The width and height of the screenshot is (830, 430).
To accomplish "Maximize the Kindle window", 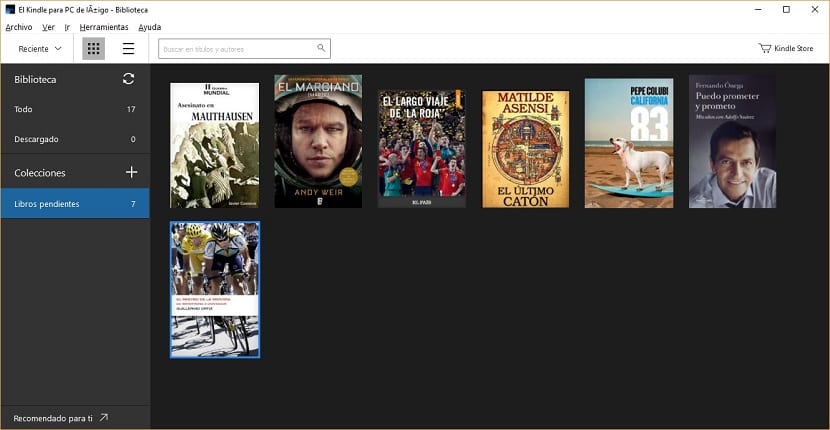I will coord(786,10).
